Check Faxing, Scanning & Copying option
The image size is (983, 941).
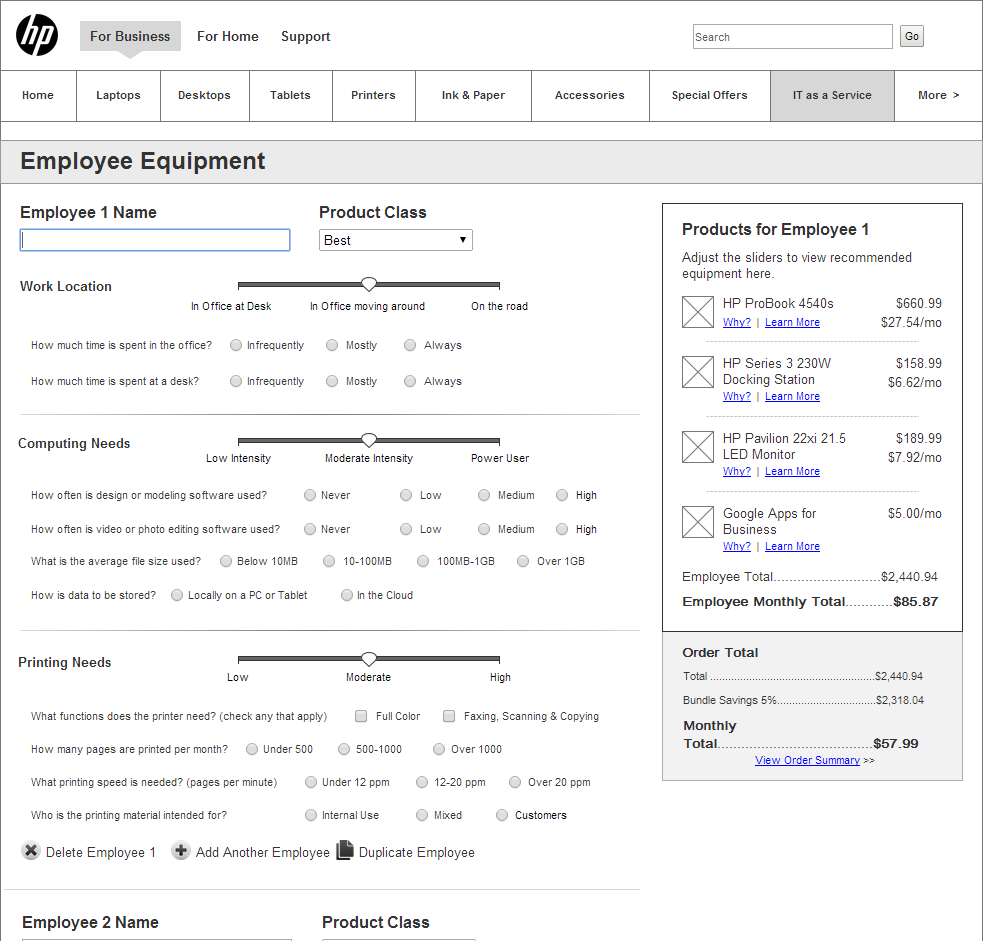coord(448,716)
